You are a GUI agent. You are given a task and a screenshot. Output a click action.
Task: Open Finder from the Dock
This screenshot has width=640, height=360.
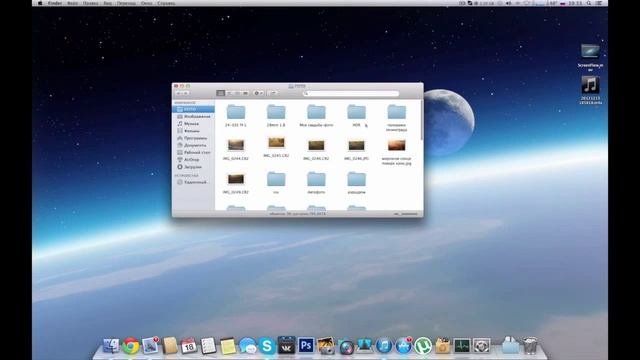pyautogui.click(x=111, y=346)
